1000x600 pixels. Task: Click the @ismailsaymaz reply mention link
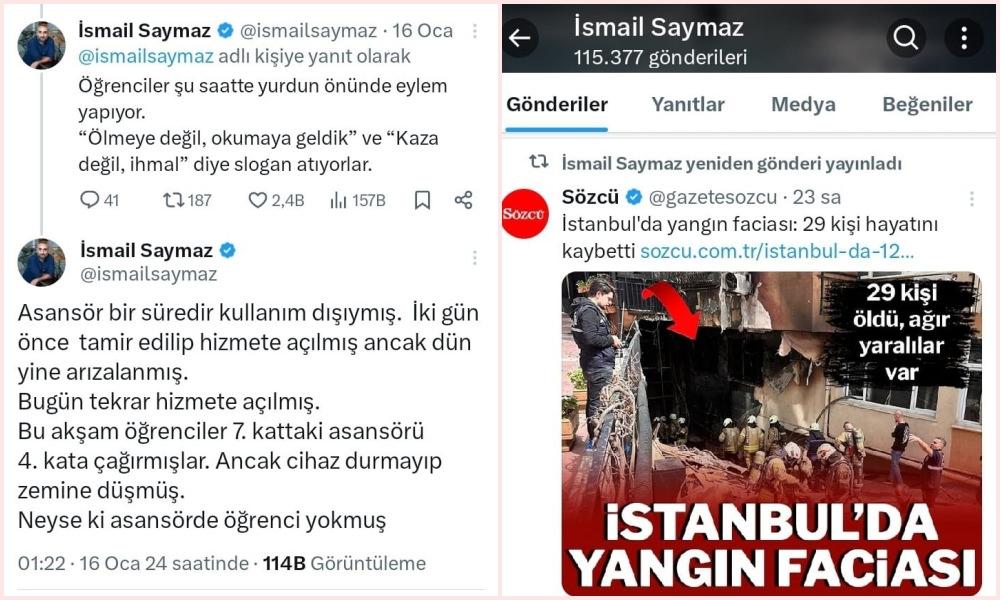(145, 57)
